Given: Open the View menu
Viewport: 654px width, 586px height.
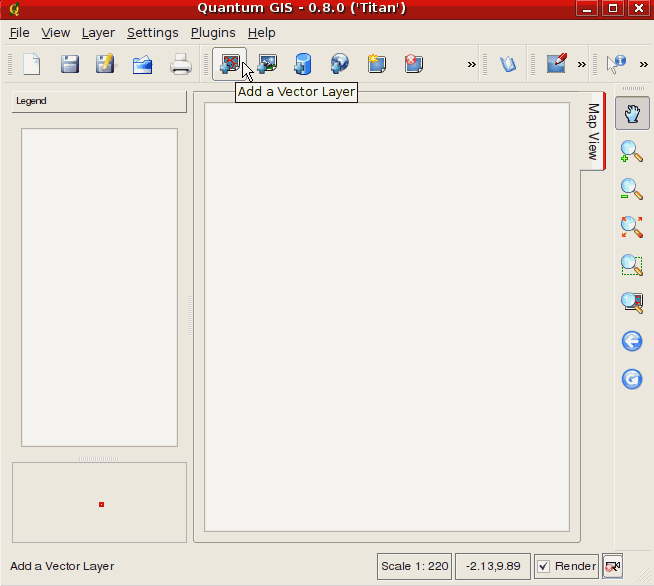Looking at the screenshot, I should (55, 33).
